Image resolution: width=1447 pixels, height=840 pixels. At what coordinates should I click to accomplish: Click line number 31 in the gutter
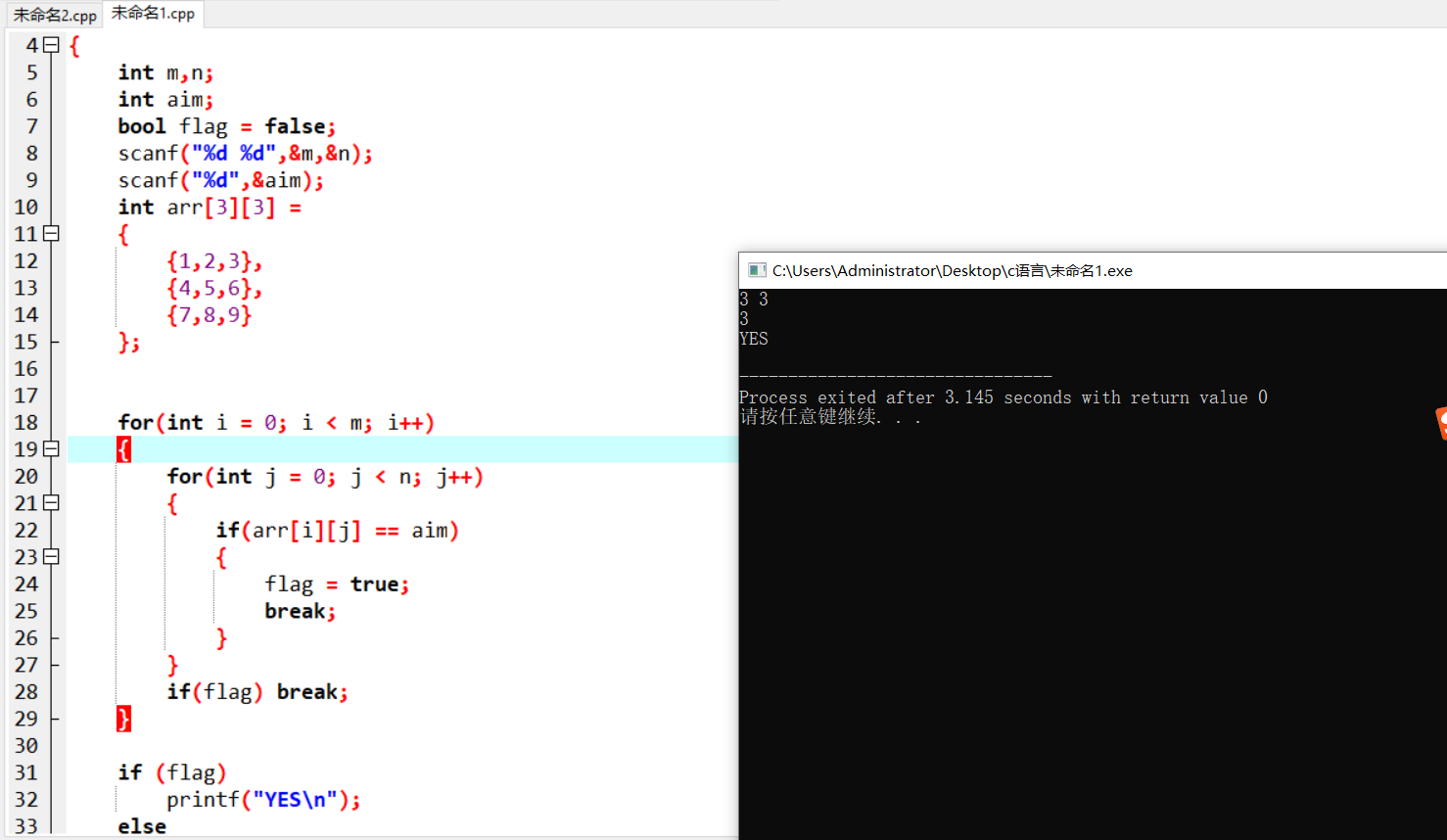(x=26, y=772)
